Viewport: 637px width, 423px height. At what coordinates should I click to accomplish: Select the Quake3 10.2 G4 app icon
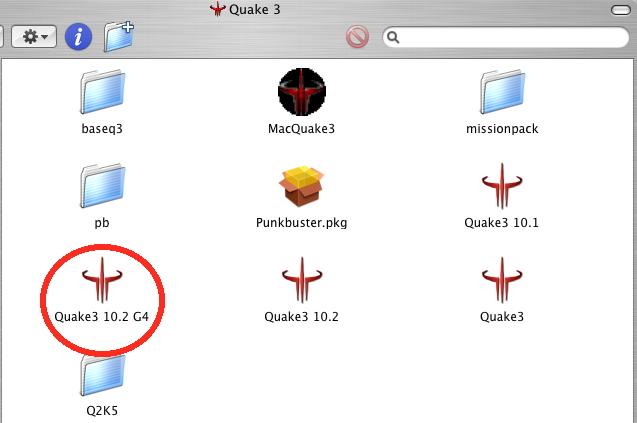click(102, 280)
